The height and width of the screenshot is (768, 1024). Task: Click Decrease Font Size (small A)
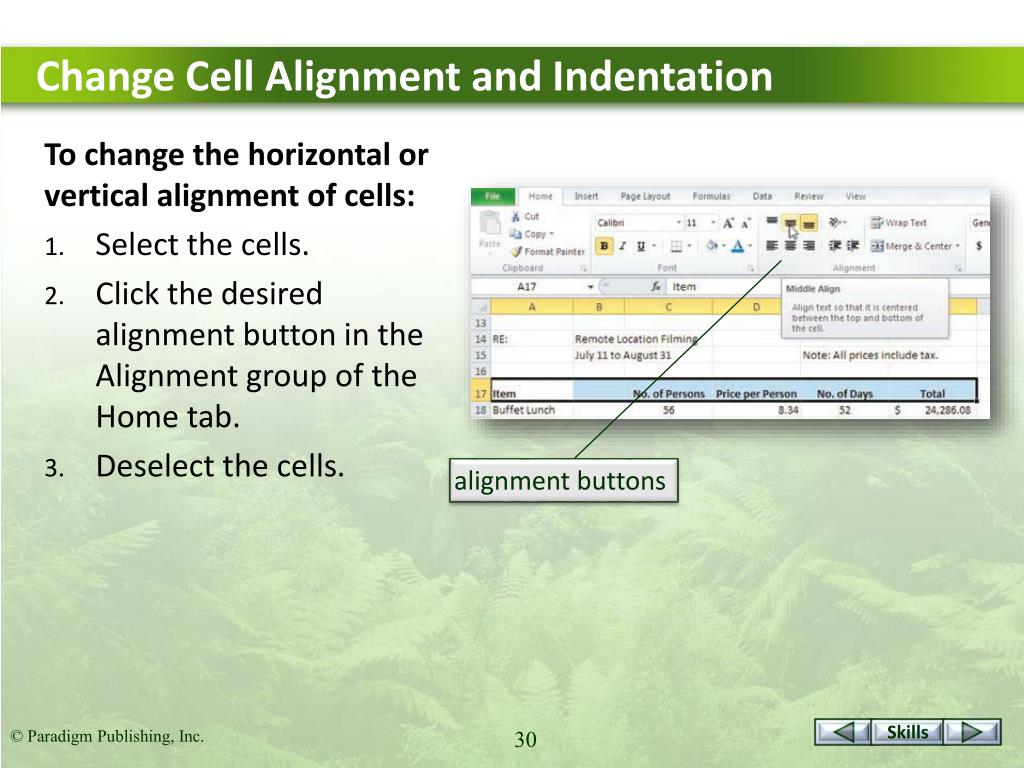pyautogui.click(x=745, y=223)
